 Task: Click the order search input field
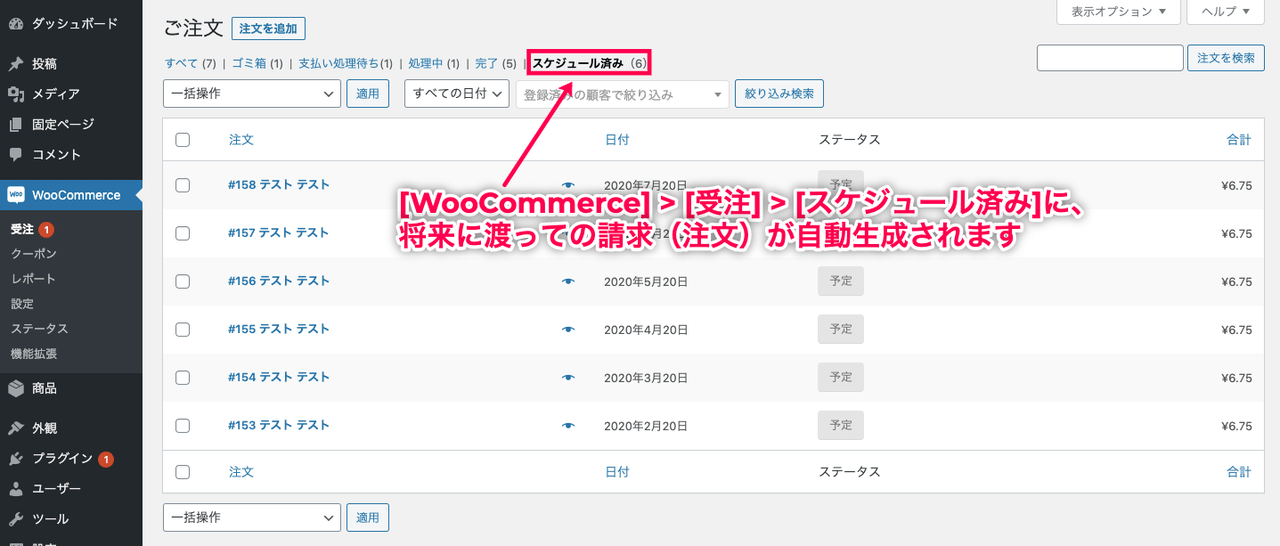pos(1110,58)
